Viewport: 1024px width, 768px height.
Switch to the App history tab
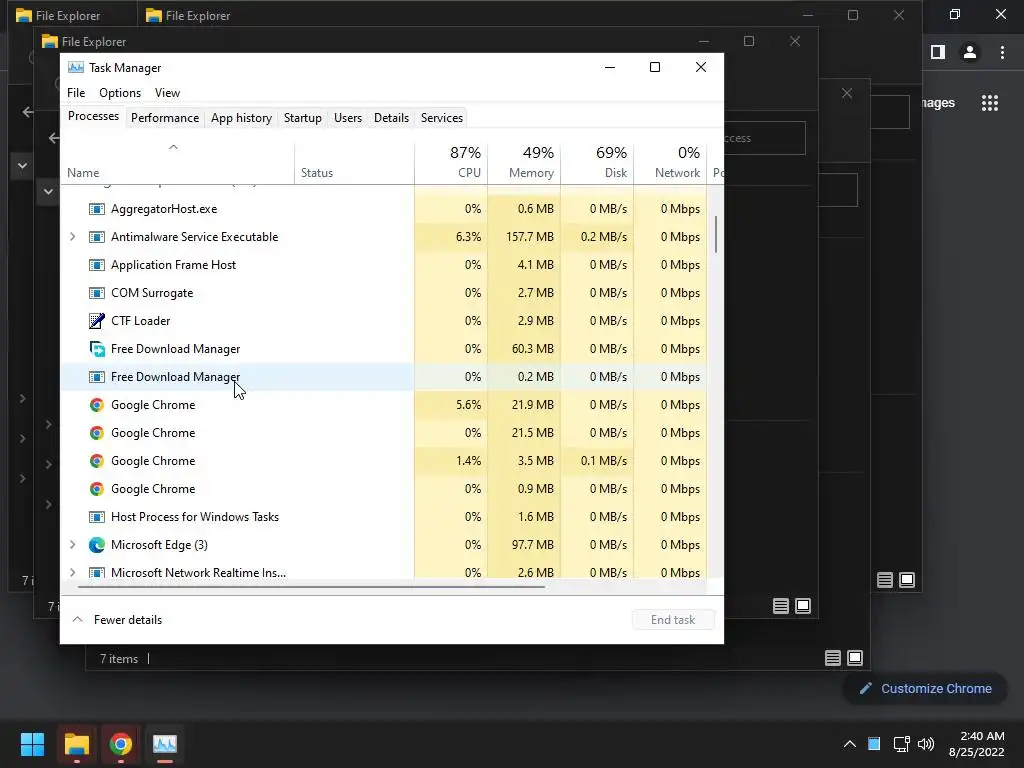[x=241, y=118]
